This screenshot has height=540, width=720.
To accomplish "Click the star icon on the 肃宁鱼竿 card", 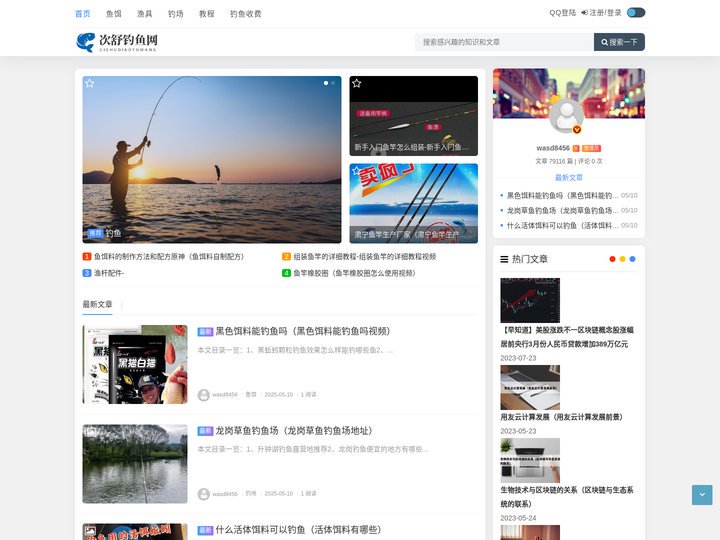I will click(x=355, y=170).
